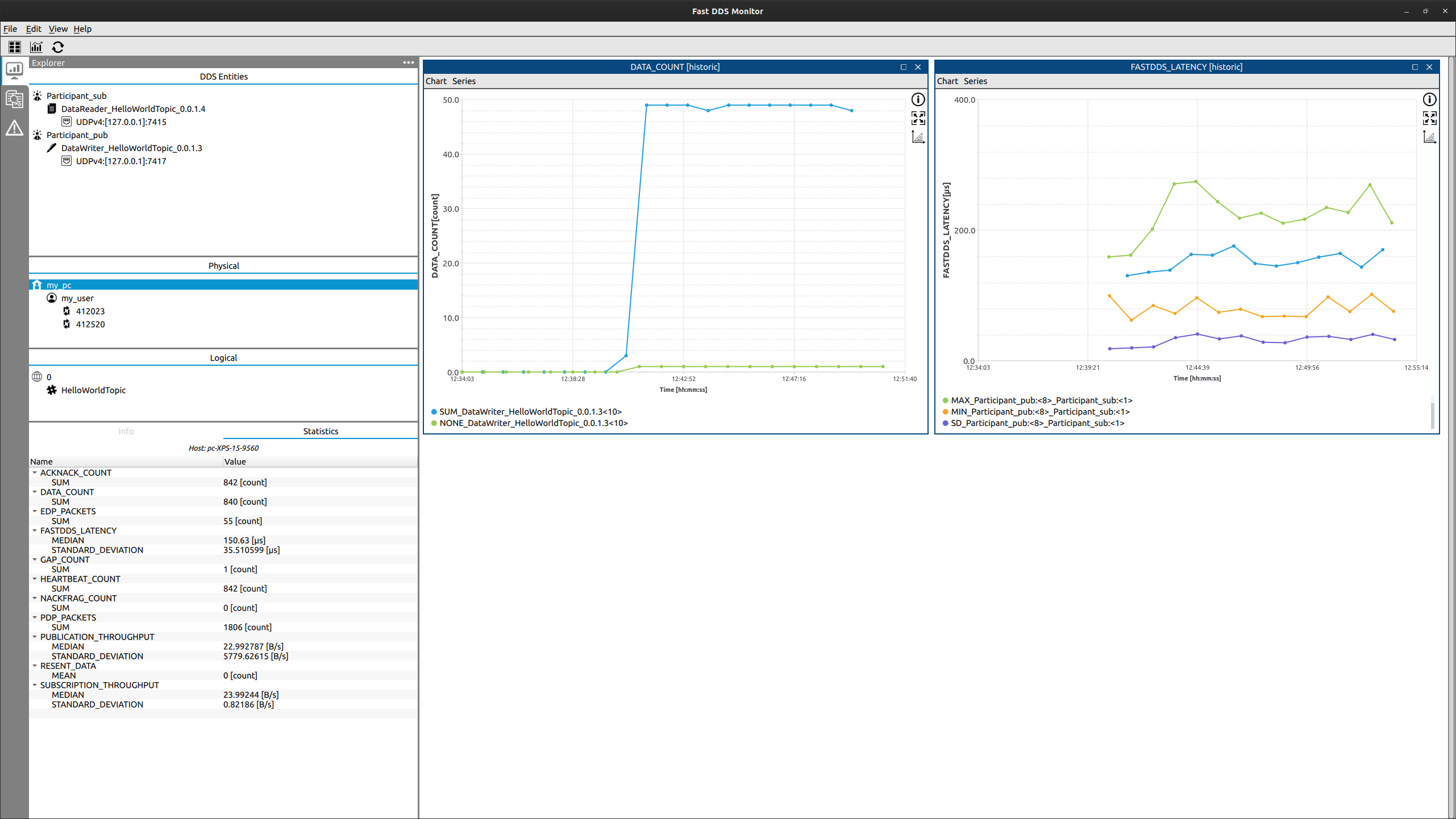The image size is (1456, 819).
Task: Click the refresh toolbar icon
Action: 58,47
